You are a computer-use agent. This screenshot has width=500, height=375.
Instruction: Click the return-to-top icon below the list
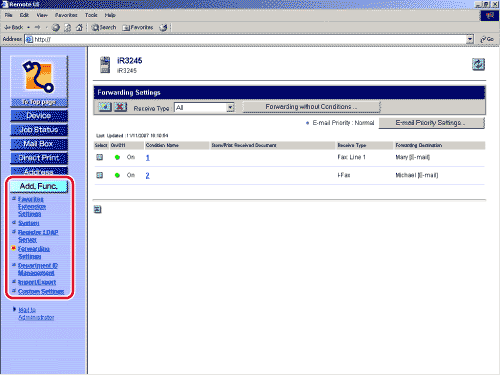tap(97, 209)
